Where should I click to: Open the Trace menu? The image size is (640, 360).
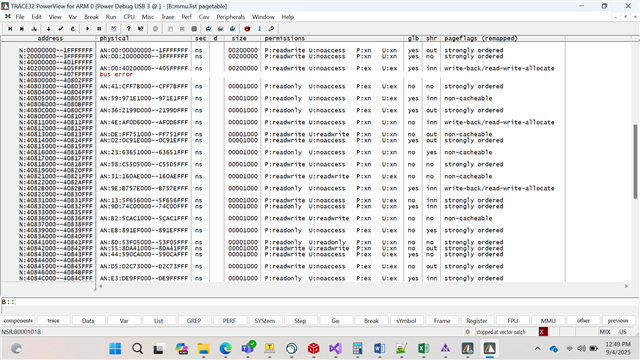pyautogui.click(x=167, y=17)
